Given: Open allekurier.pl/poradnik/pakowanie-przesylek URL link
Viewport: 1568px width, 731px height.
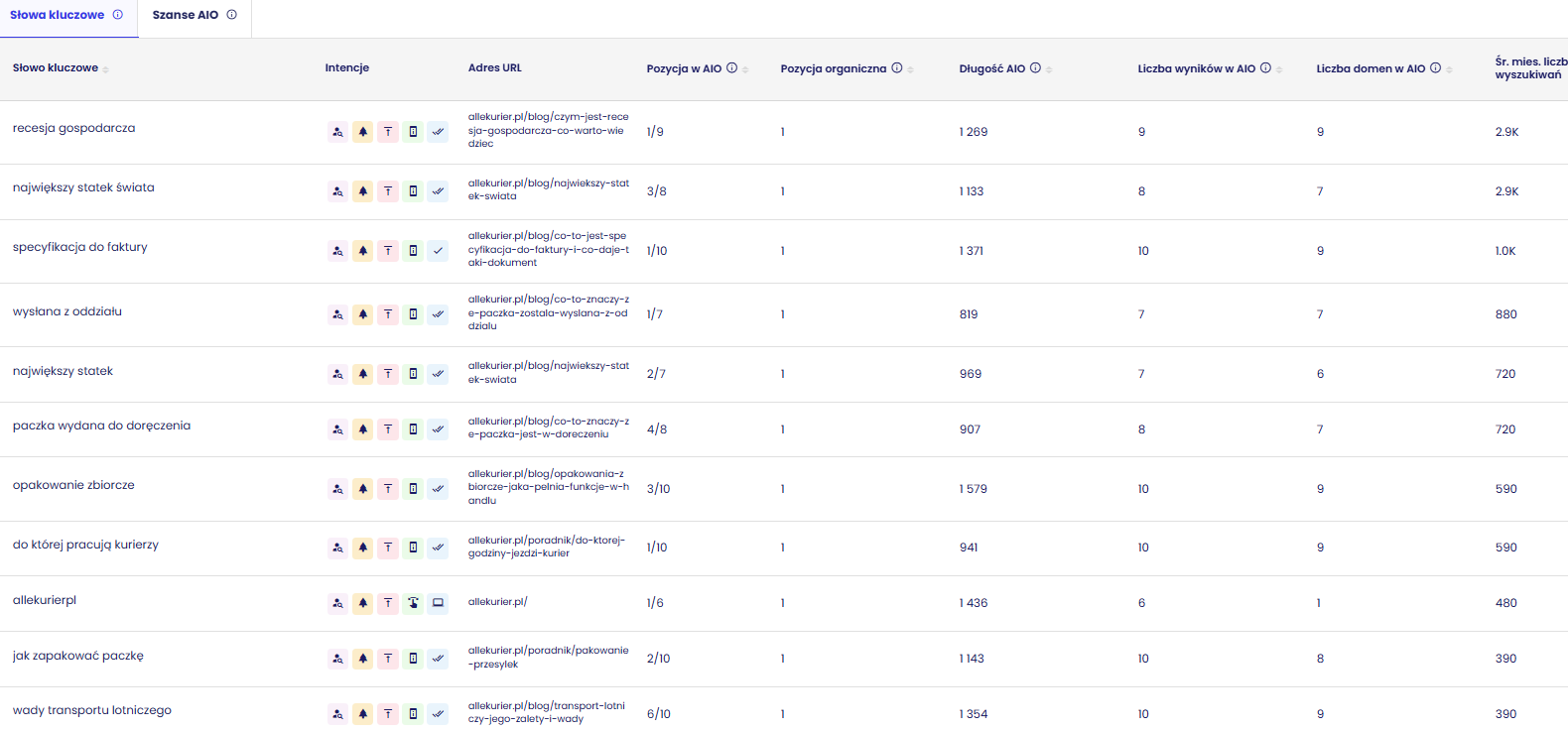Looking at the screenshot, I should tap(548, 658).
